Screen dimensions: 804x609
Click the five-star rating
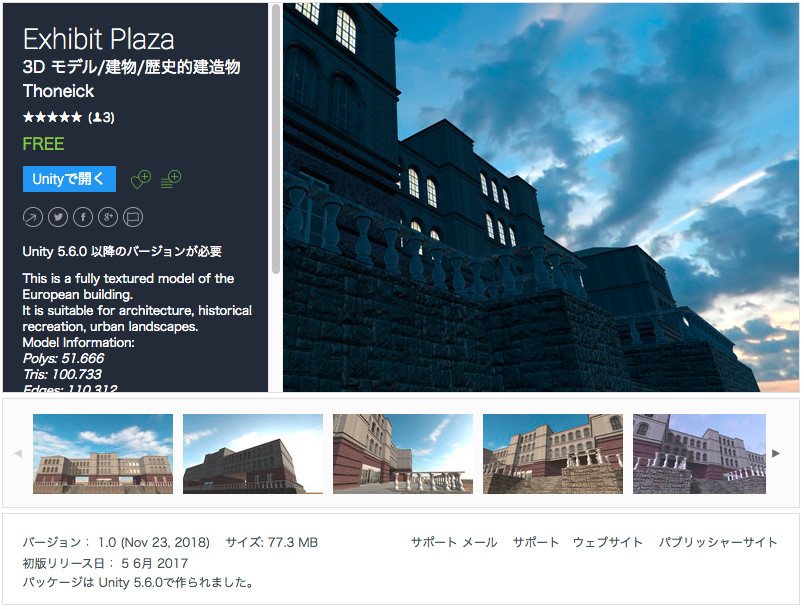[x=52, y=117]
